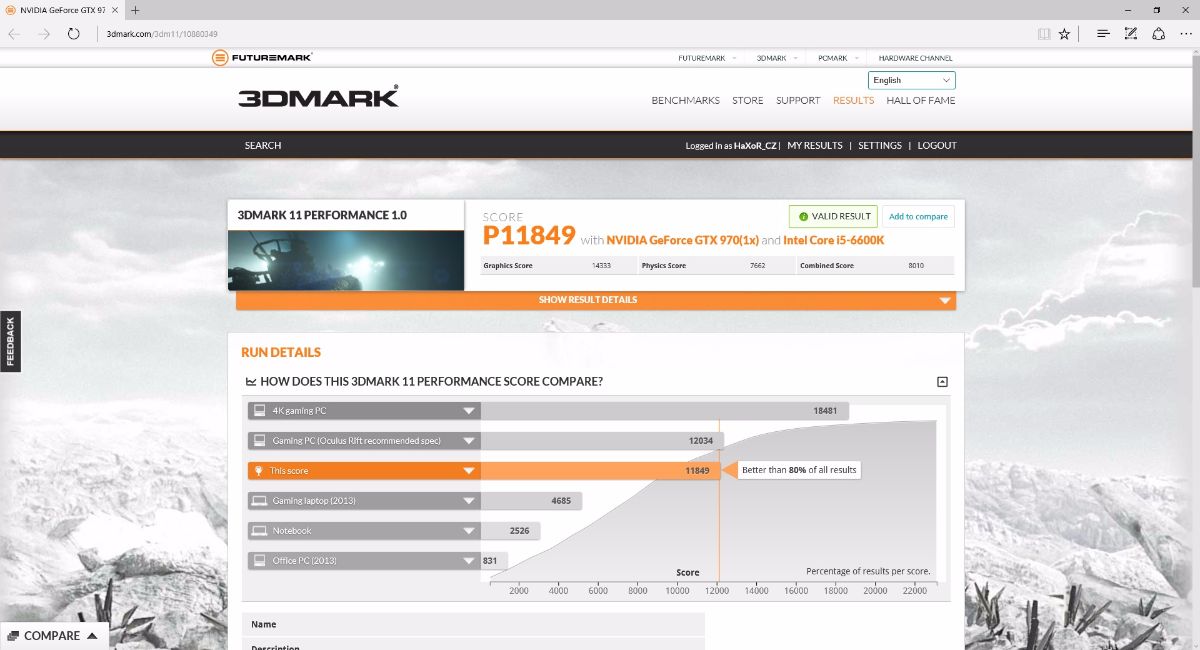Expand Show Result Details bar
Image resolution: width=1200 pixels, height=650 pixels.
[x=595, y=300]
